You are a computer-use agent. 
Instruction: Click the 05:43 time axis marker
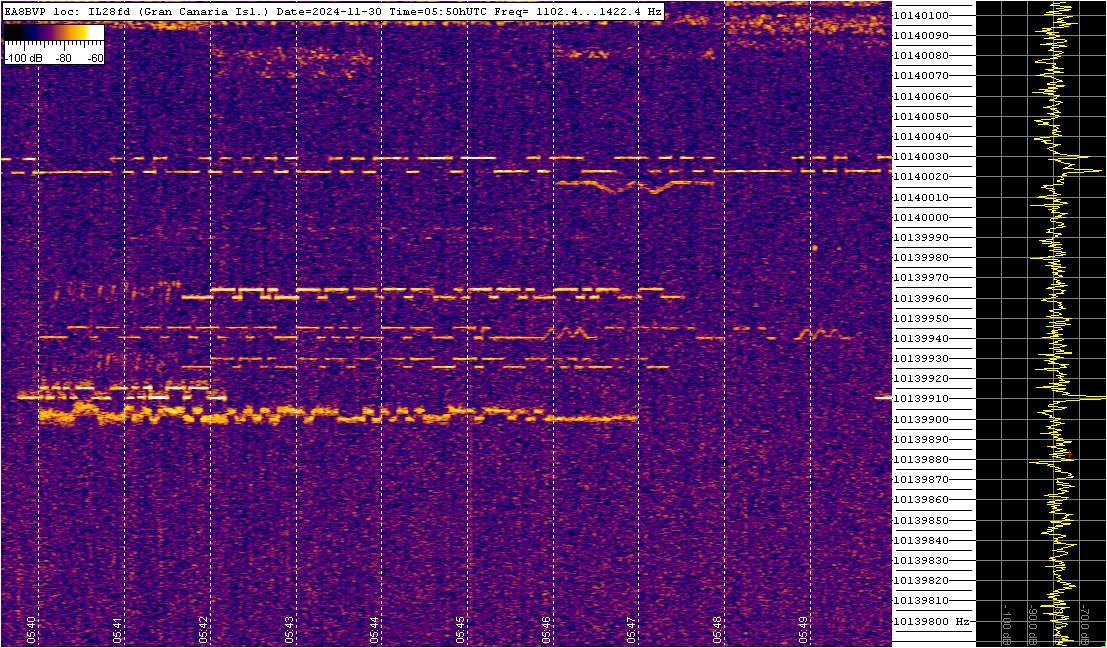tap(289, 628)
